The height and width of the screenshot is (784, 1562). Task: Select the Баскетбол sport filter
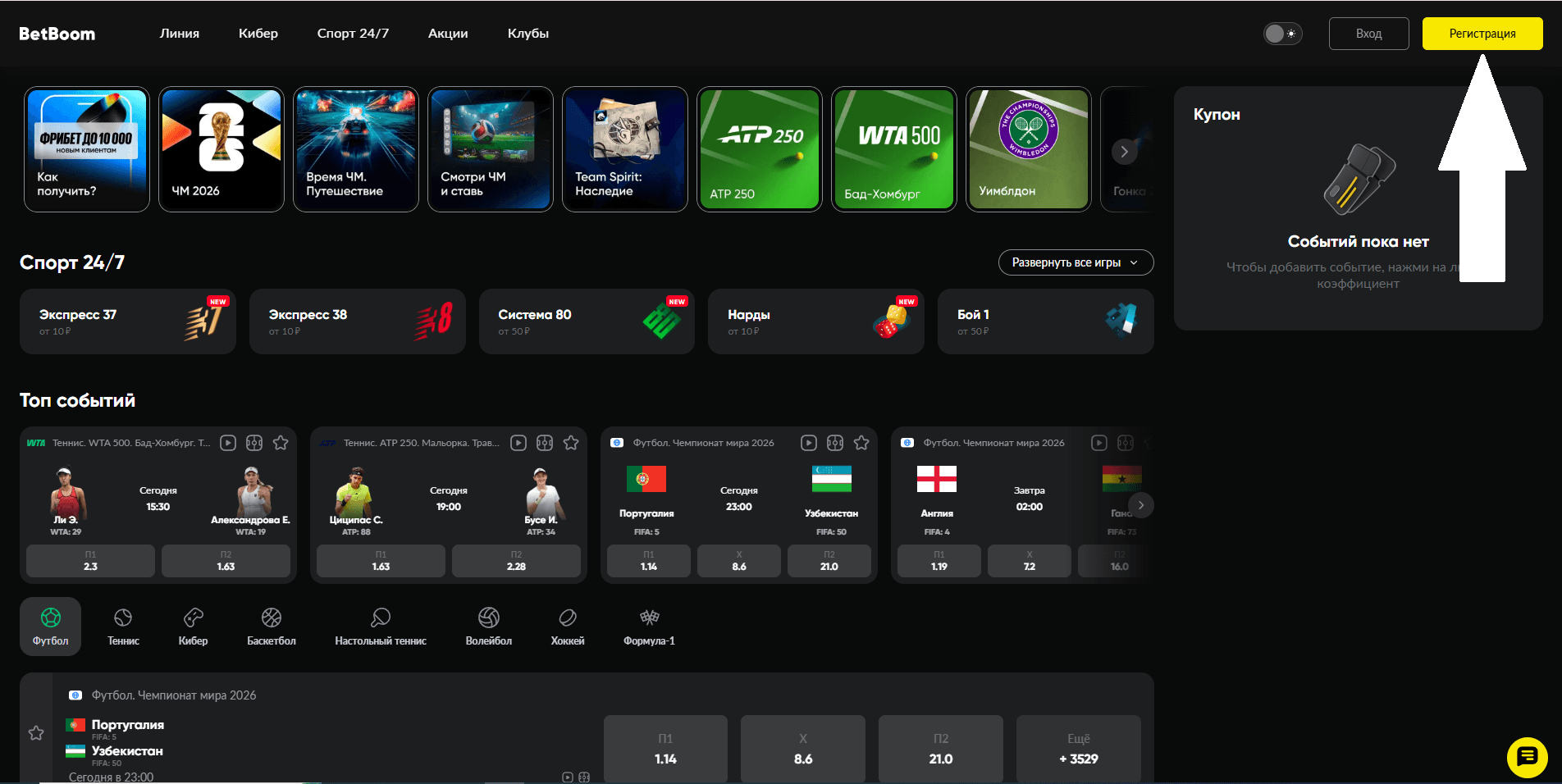click(x=272, y=627)
